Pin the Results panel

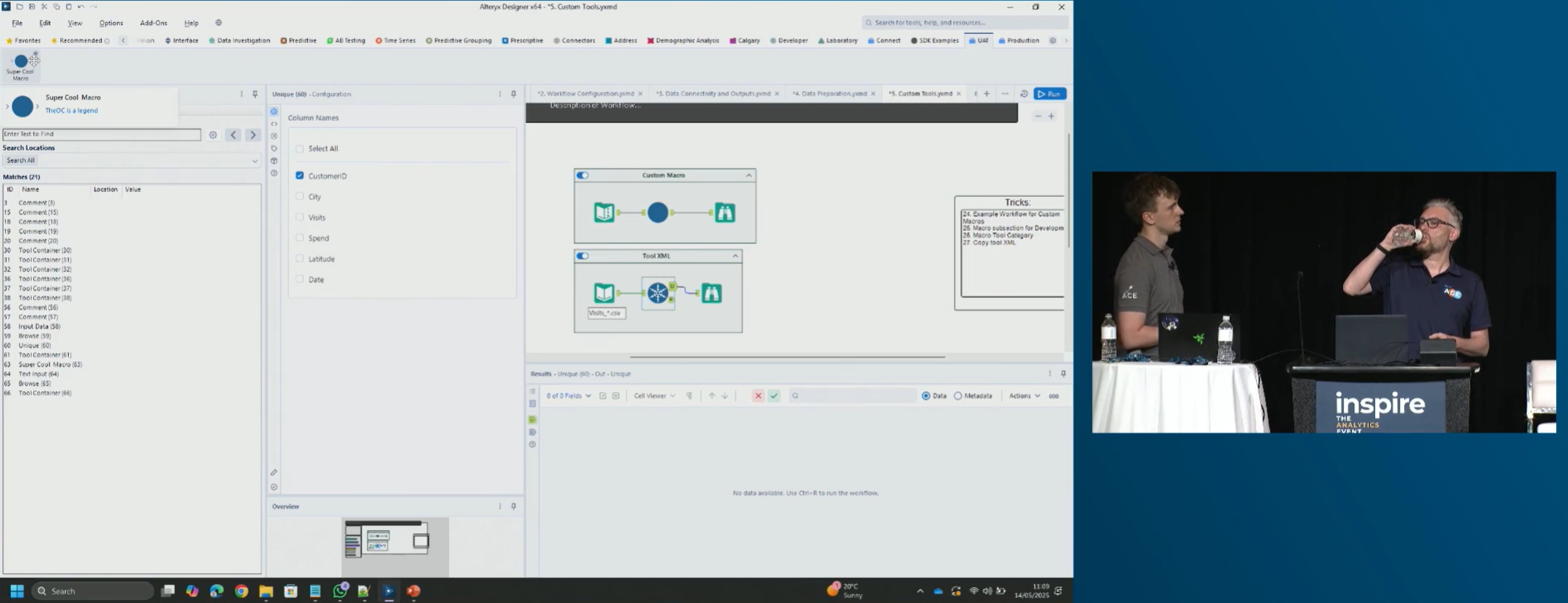click(x=1063, y=374)
